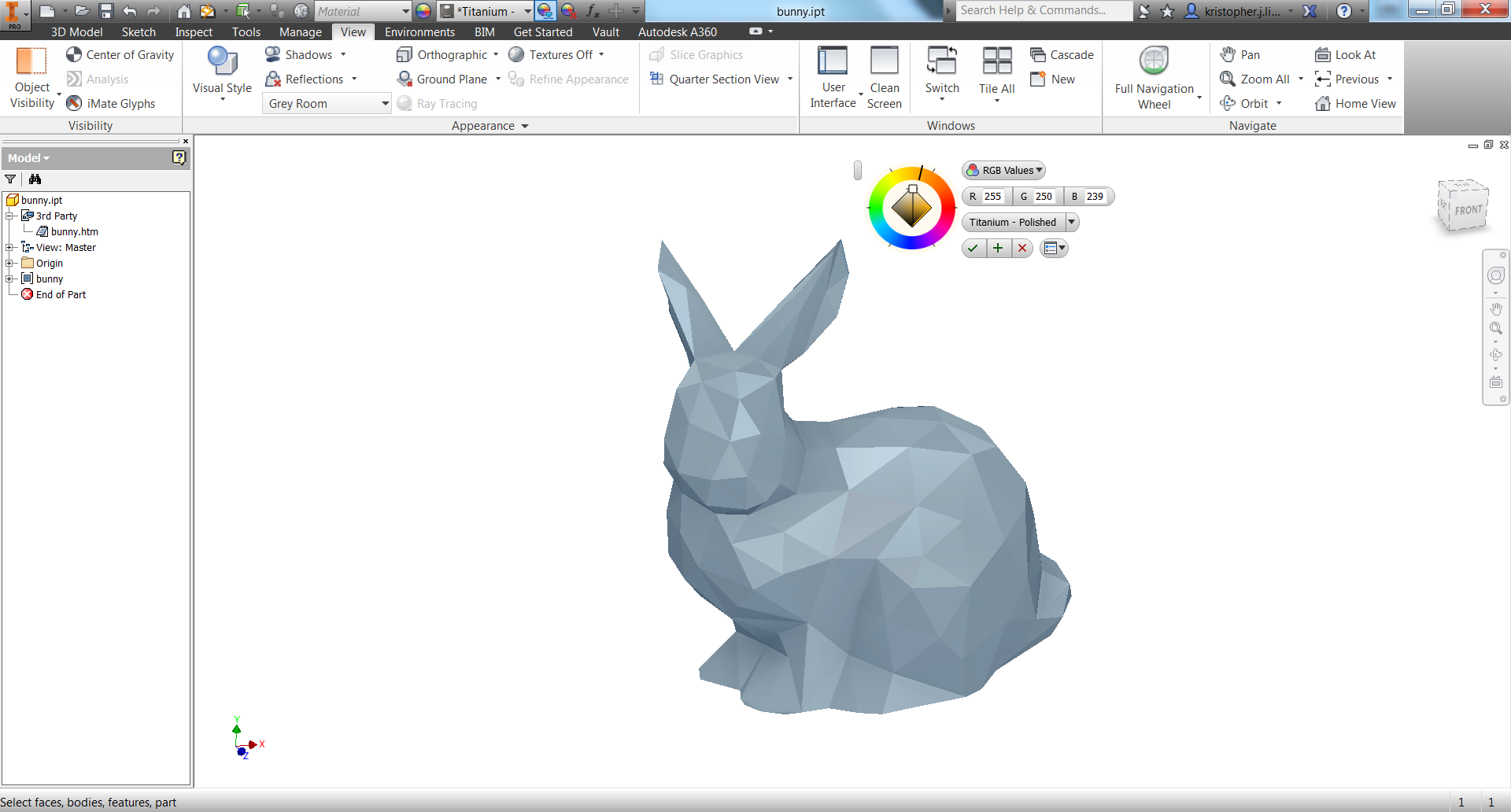
Task: Open the Reflections options dropdown
Action: click(x=354, y=79)
